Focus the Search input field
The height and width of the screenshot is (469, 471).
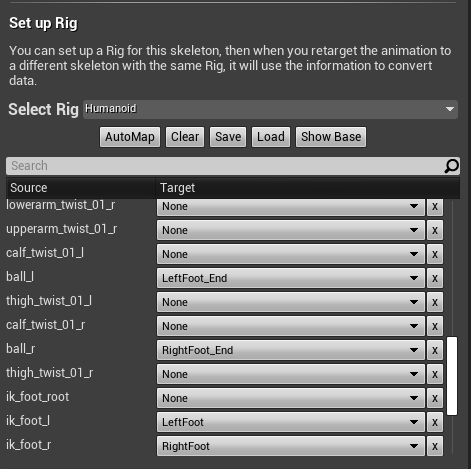[x=225, y=166]
